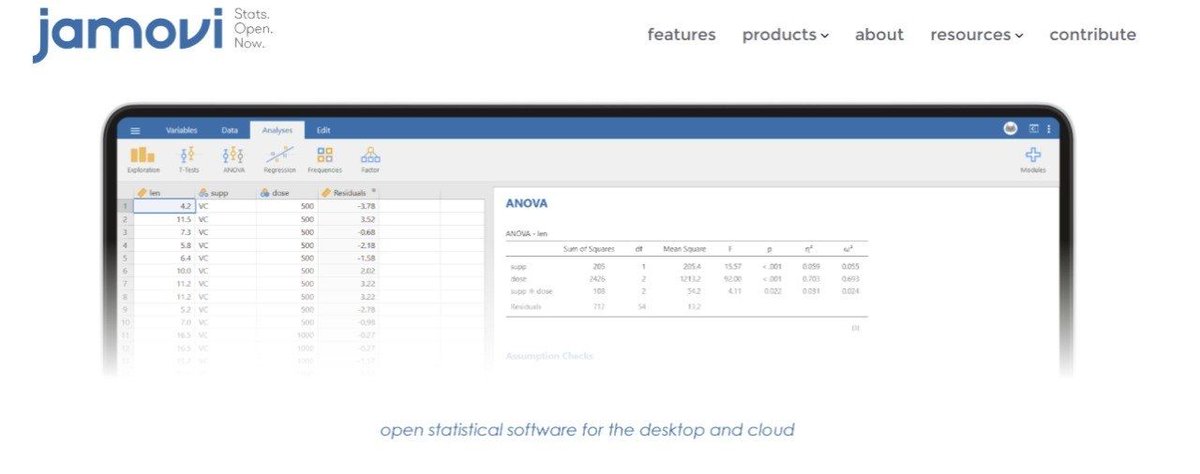Click the vertical dots options icon

click(1048, 129)
